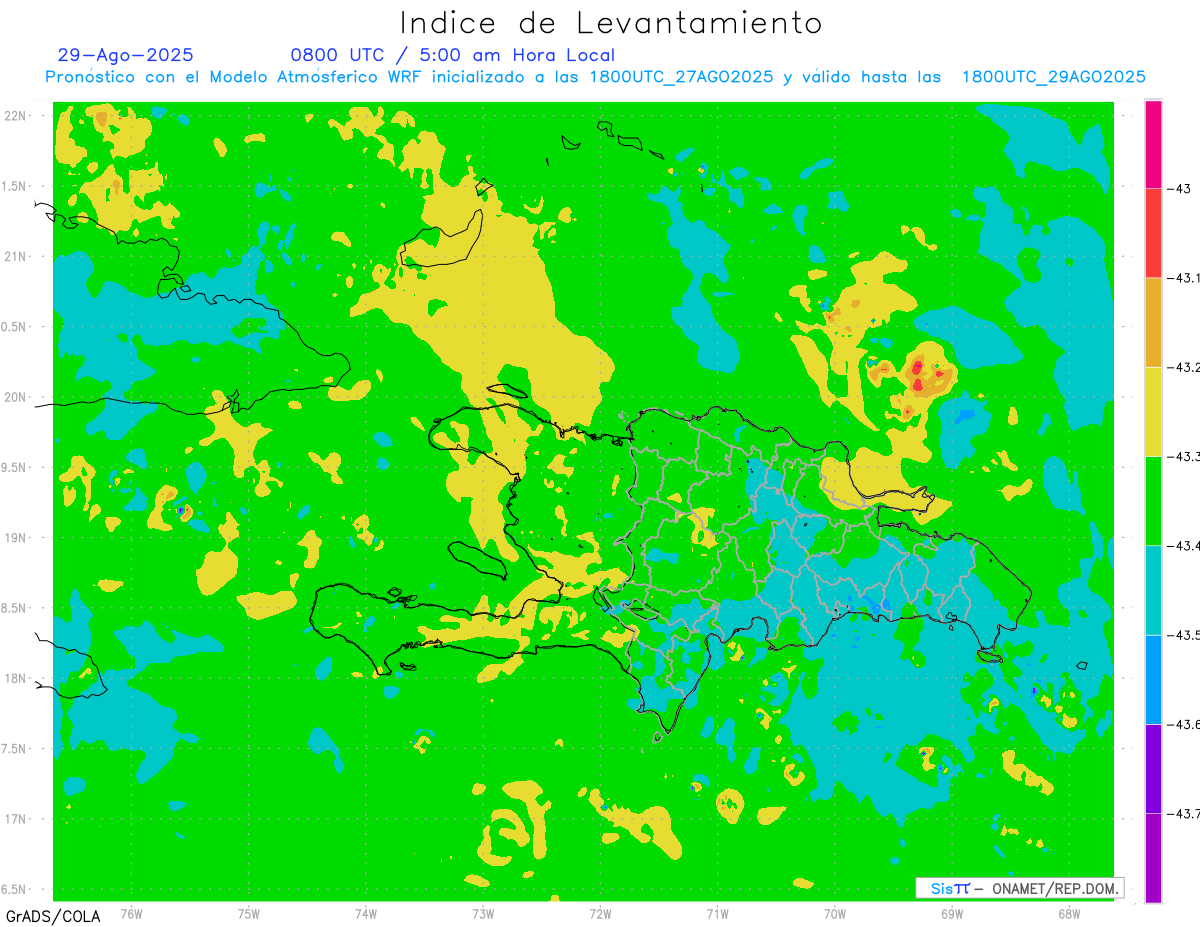1200x927 pixels.
Task: Click the title 'Indice de Levantamiento'
Action: click(611, 22)
